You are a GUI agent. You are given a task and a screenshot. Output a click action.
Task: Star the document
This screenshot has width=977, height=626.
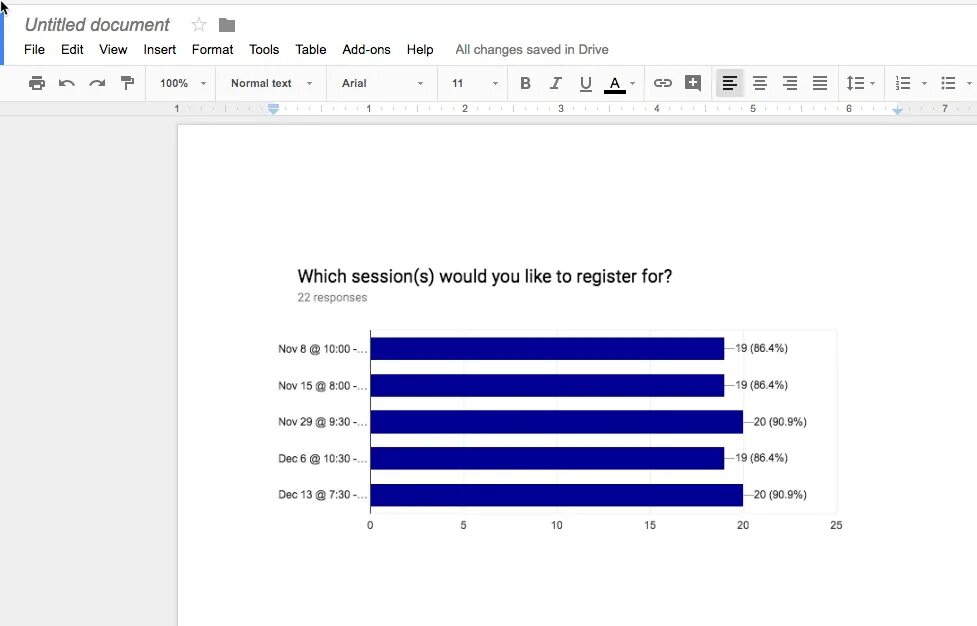(x=199, y=25)
